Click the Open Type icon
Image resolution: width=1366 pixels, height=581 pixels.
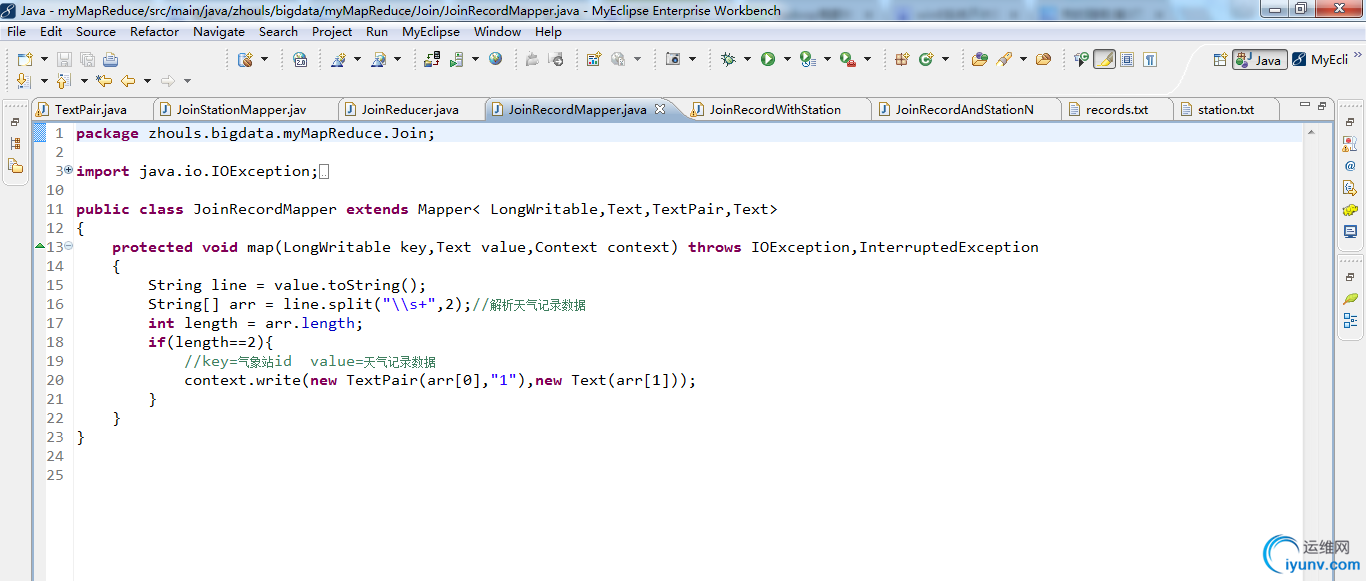(x=979, y=59)
